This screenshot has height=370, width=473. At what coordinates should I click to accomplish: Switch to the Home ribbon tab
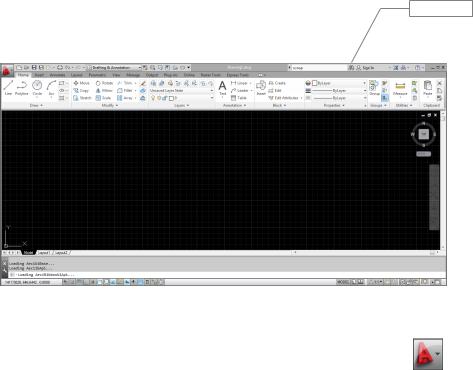pyautogui.click(x=23, y=75)
